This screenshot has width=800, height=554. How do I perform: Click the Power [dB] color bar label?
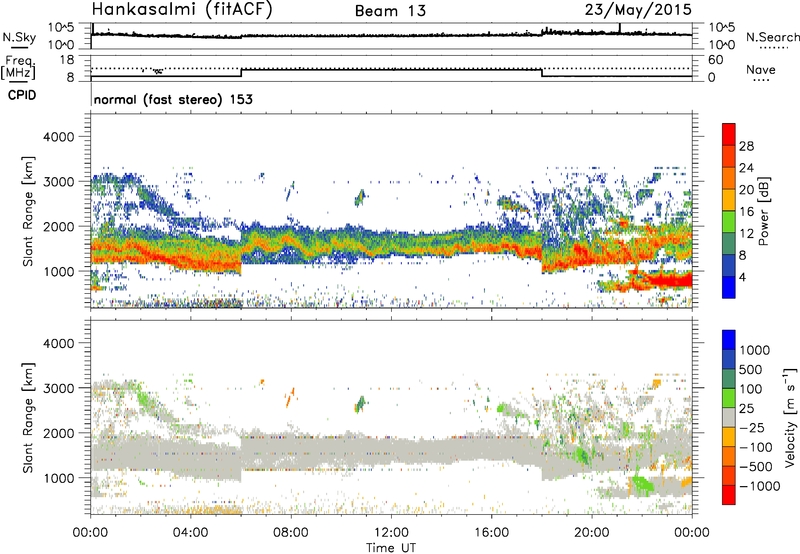763,211
